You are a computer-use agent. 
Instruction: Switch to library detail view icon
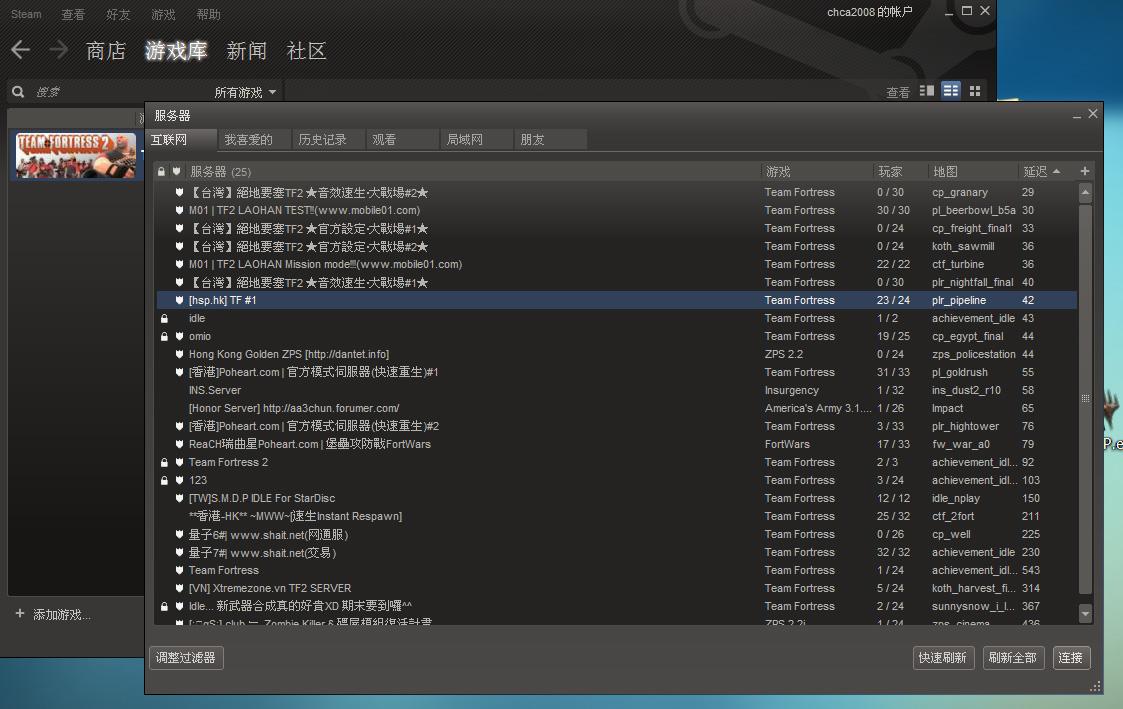coord(927,91)
